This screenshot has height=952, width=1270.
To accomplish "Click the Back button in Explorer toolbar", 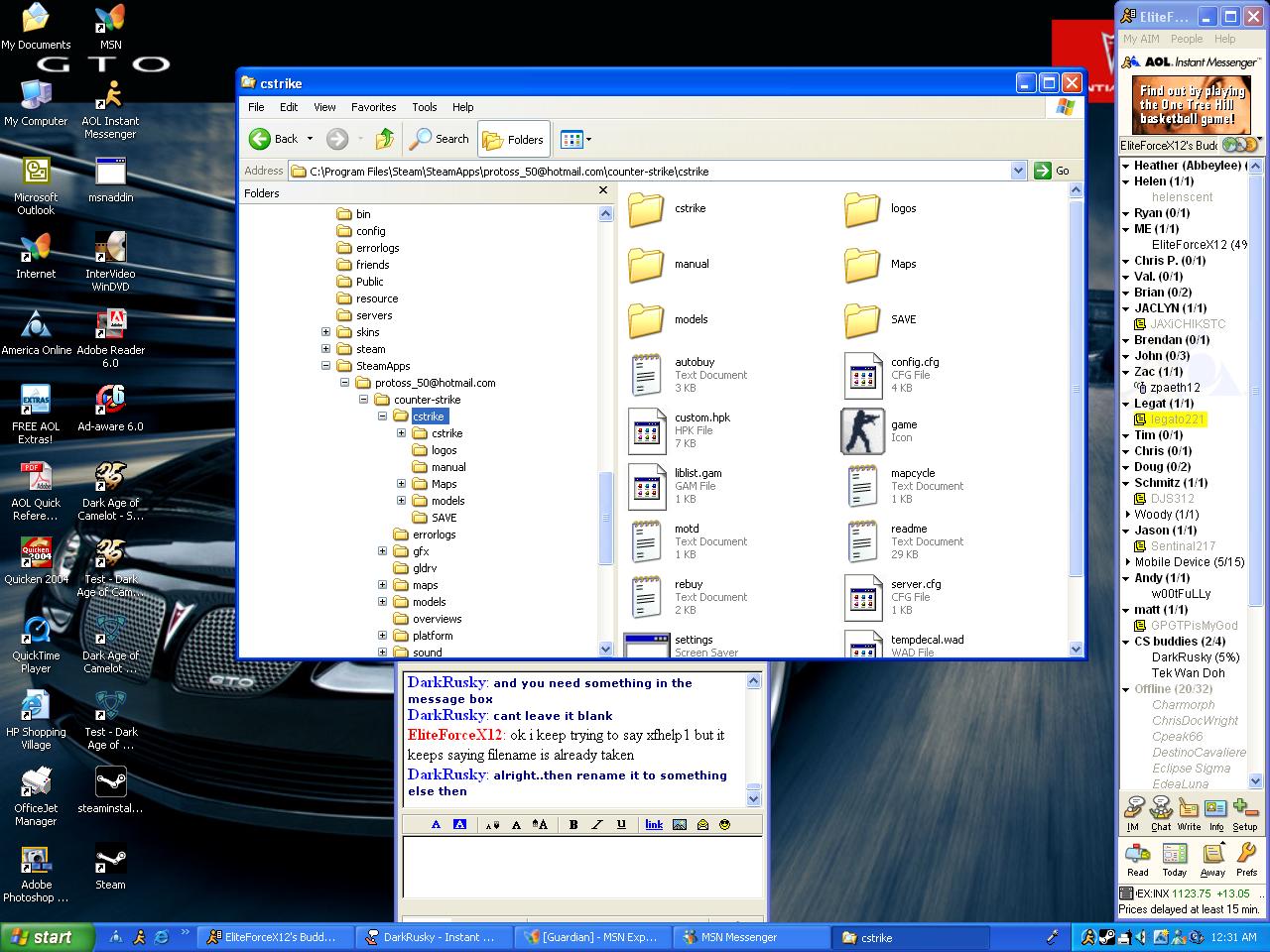I will click(x=274, y=139).
